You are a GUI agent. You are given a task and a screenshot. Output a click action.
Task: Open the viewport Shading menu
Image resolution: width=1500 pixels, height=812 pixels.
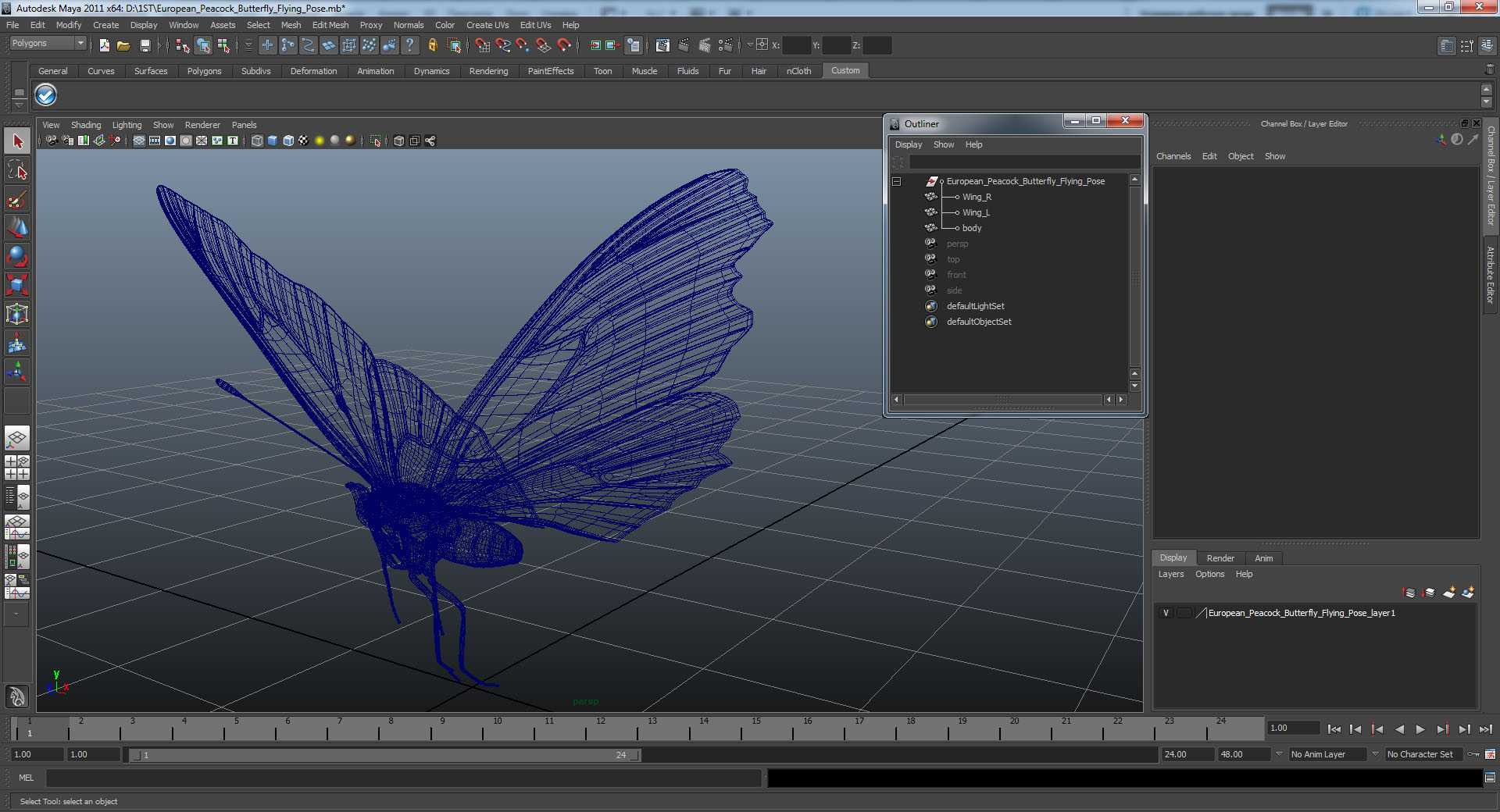click(86, 125)
